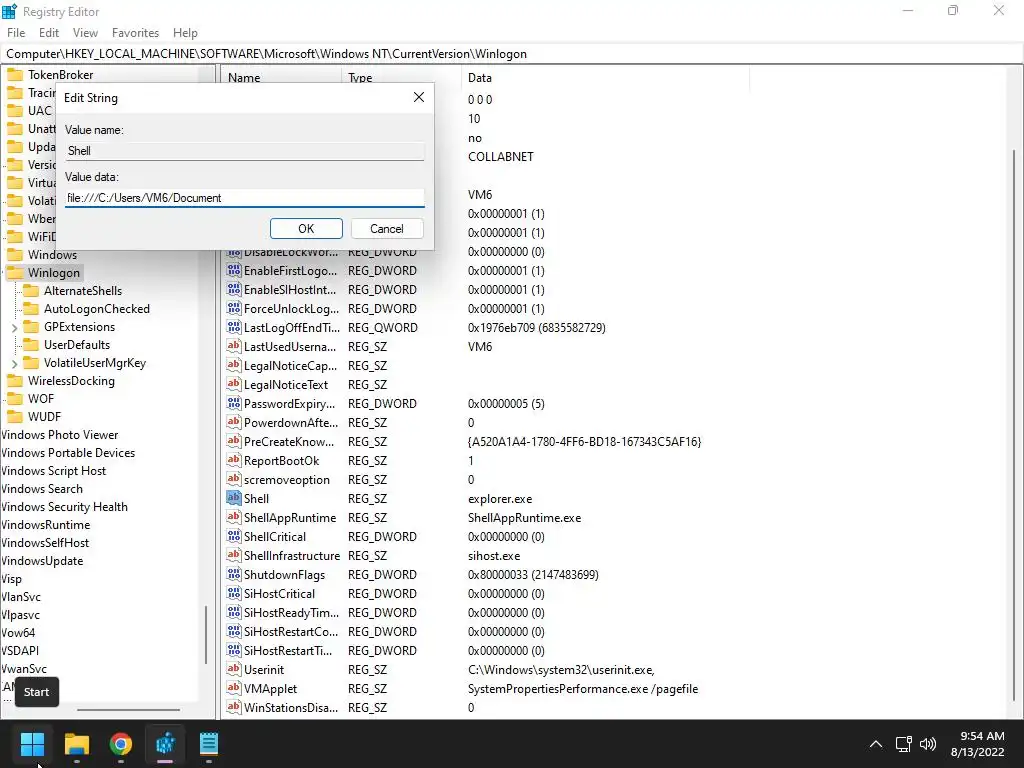Click the EnableFirstLogo... DWORD icon

(x=233, y=270)
